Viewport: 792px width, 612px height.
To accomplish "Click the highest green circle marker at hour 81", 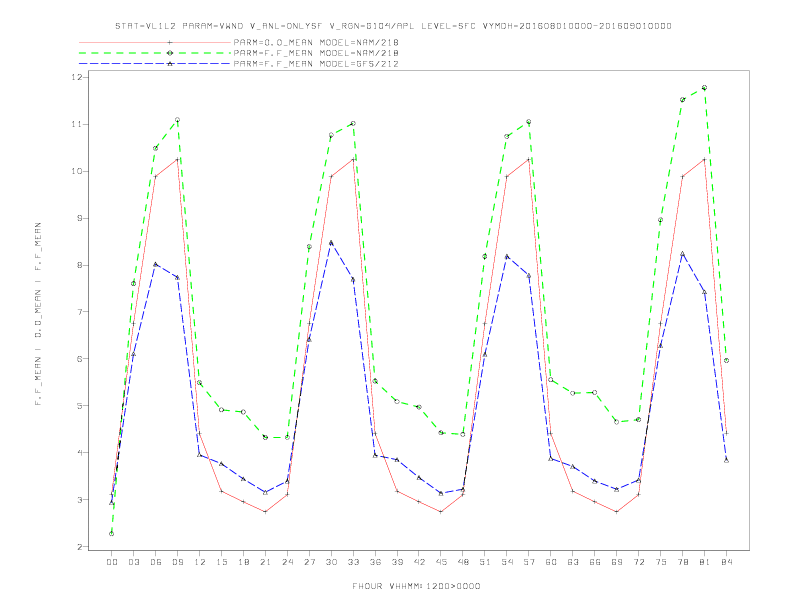I will coord(705,88).
